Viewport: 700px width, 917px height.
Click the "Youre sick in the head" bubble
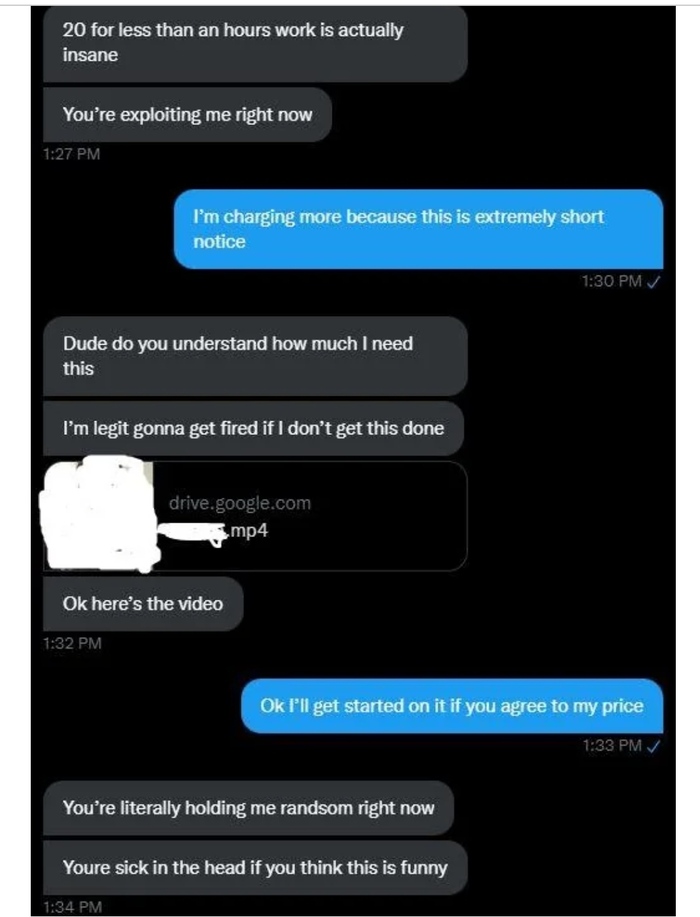(x=255, y=868)
